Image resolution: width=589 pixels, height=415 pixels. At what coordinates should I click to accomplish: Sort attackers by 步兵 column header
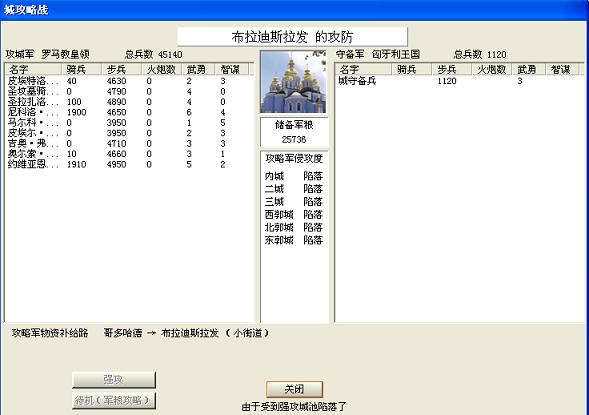pos(122,69)
